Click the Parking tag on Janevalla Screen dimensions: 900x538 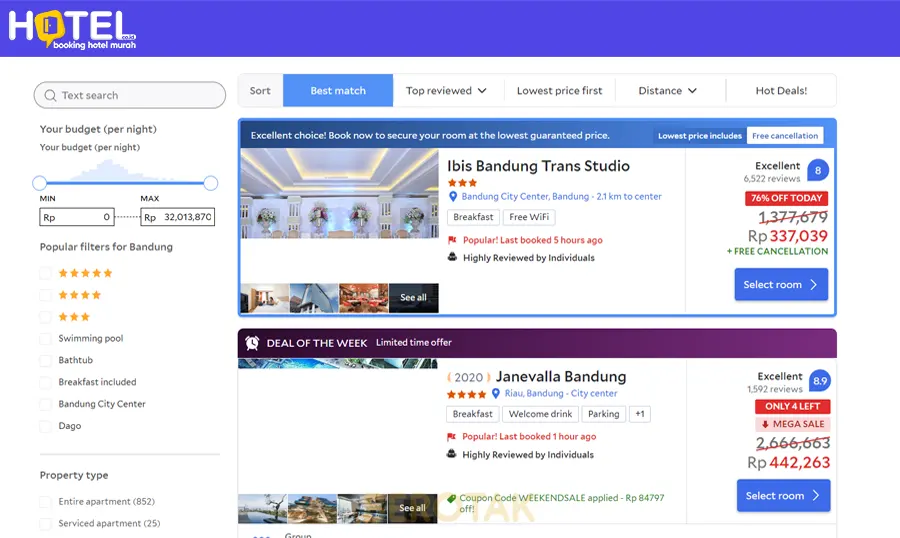point(603,414)
